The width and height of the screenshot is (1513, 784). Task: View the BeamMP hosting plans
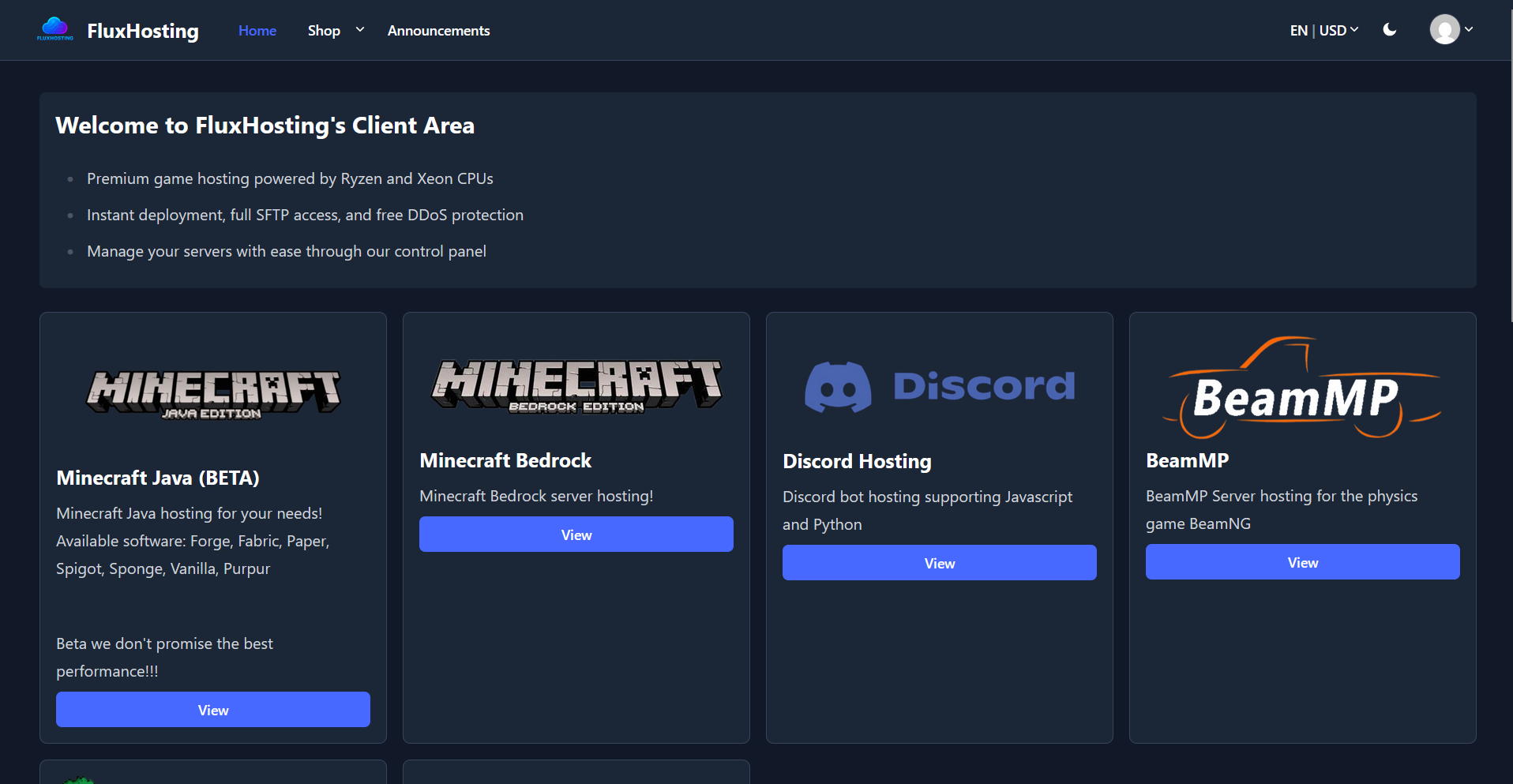1303,562
